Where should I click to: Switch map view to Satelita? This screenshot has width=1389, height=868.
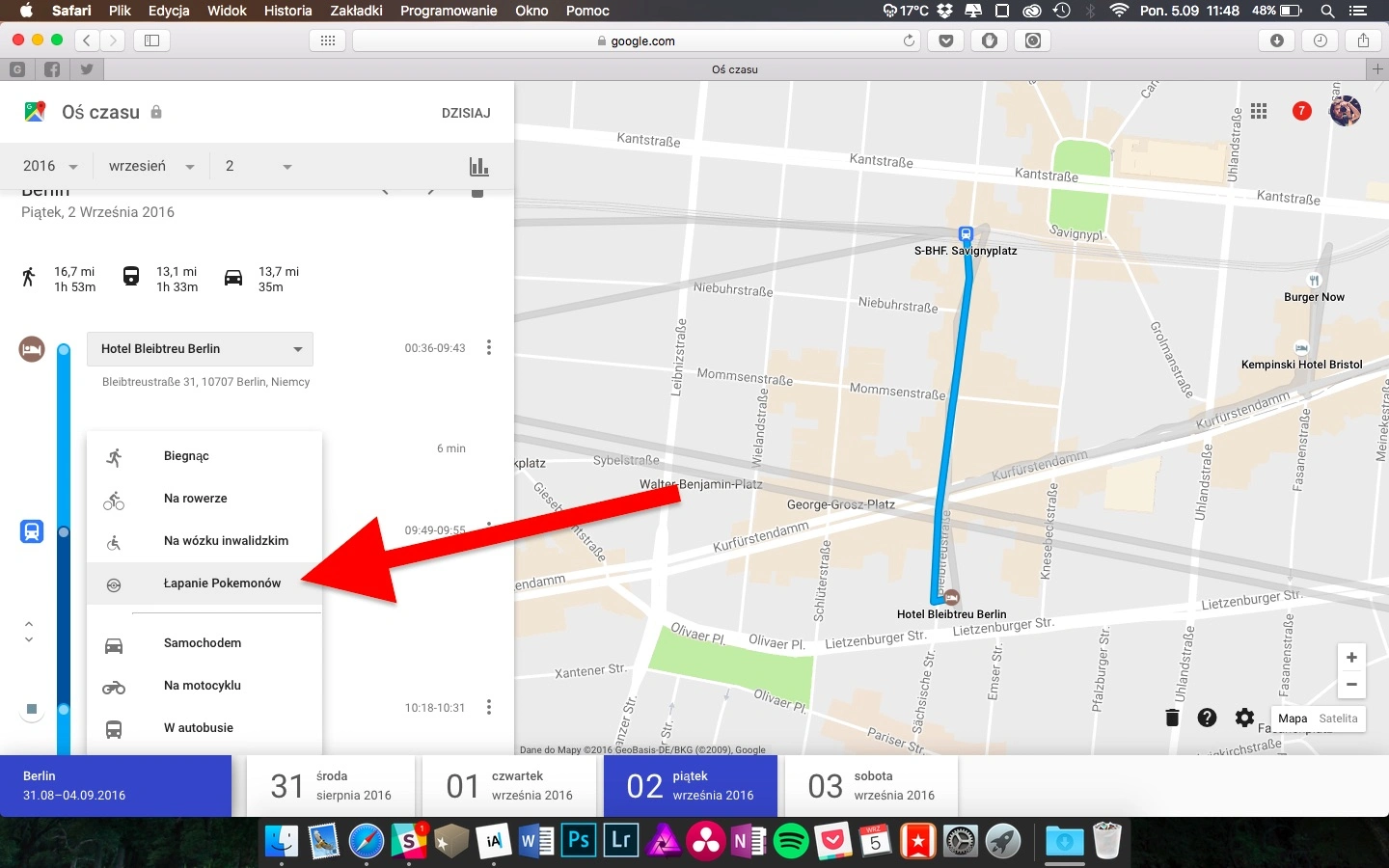pyautogui.click(x=1338, y=719)
